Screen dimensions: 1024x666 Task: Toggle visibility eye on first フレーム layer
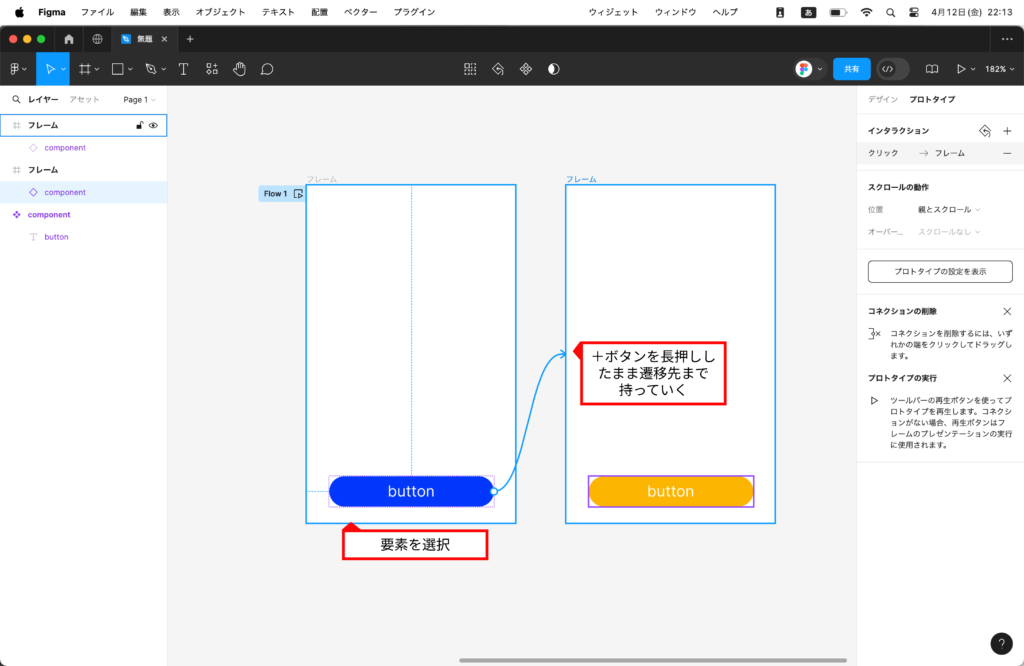tap(154, 126)
